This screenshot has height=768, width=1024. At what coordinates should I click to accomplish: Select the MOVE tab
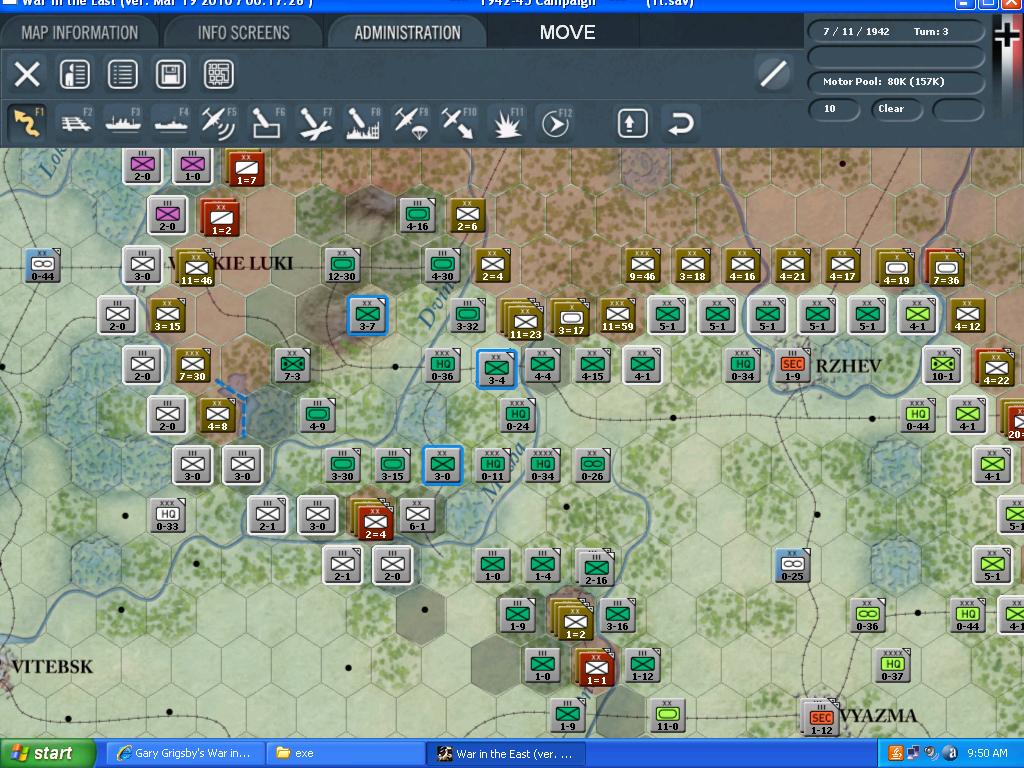tap(567, 33)
